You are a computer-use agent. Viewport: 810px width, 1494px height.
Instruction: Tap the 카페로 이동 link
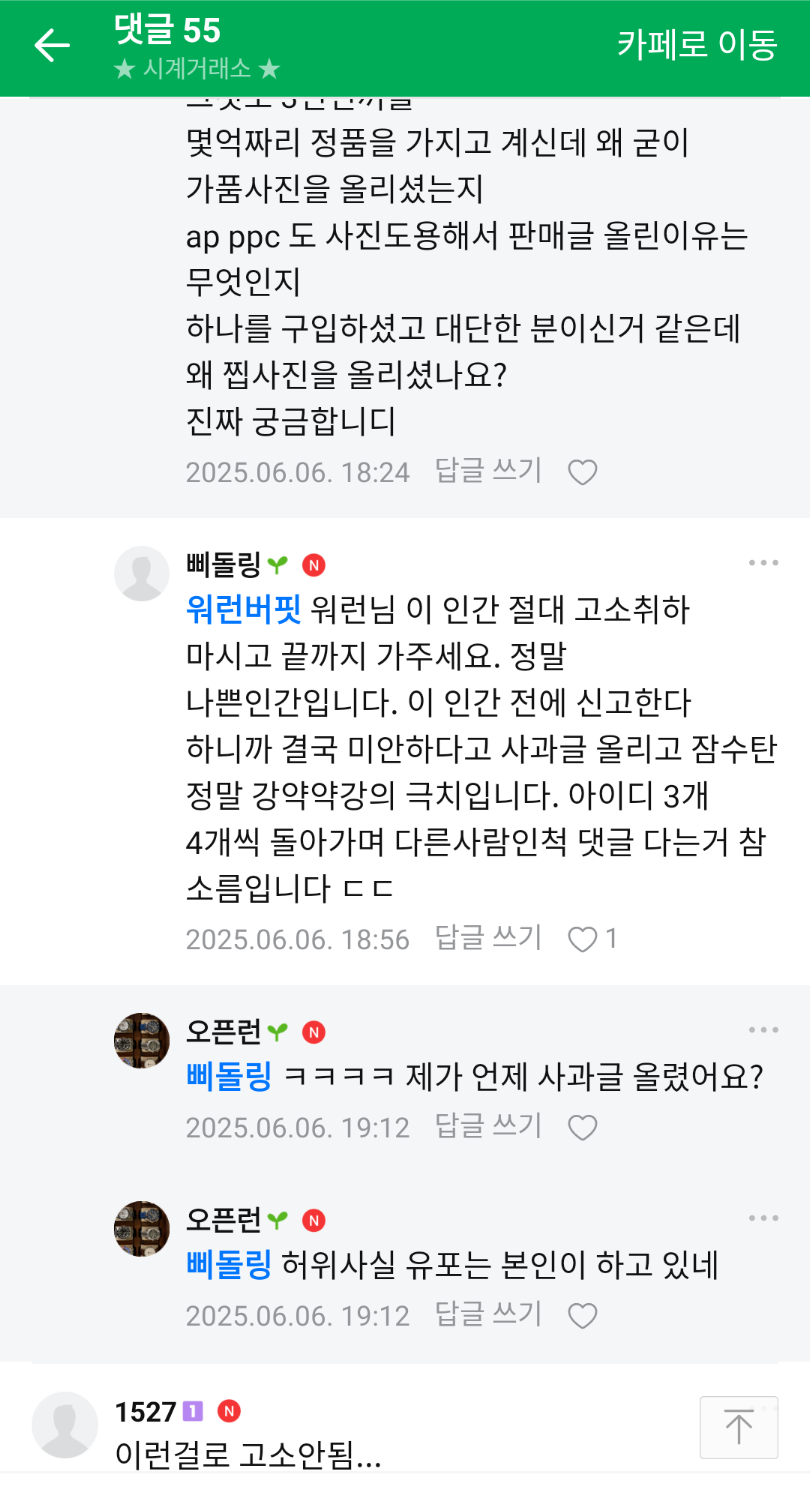[x=697, y=45]
